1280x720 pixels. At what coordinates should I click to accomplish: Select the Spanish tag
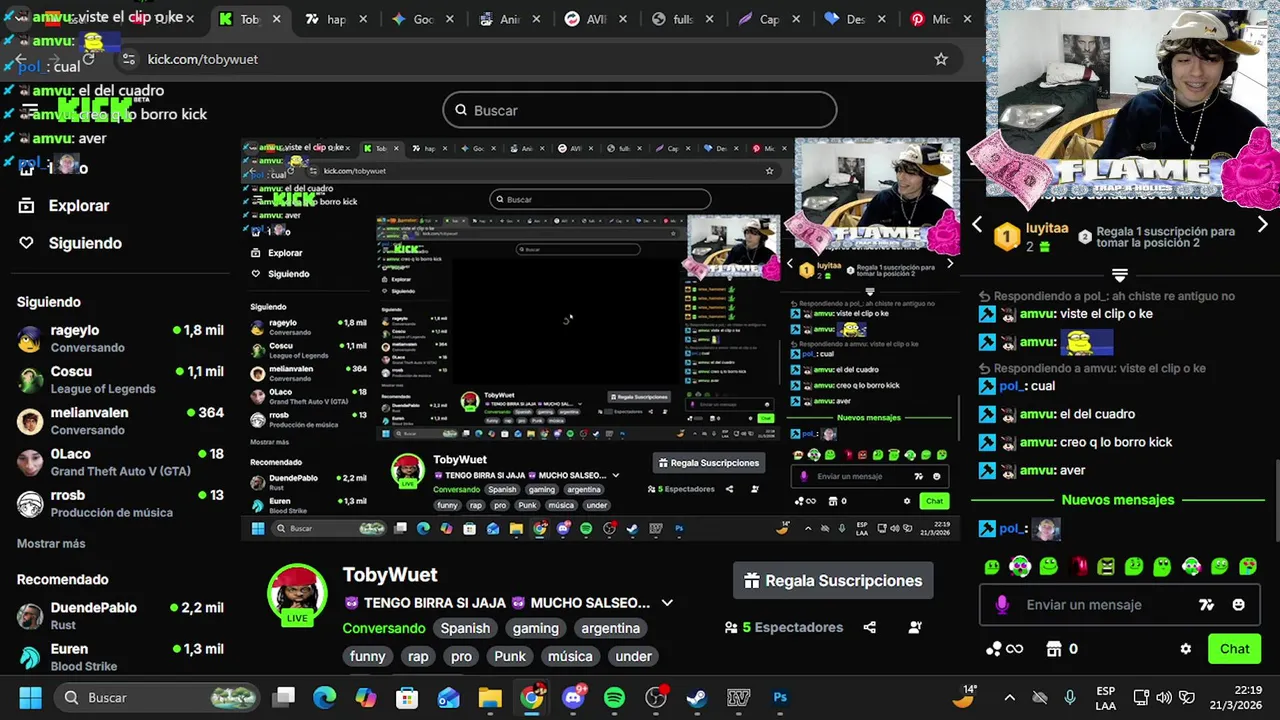click(x=465, y=628)
